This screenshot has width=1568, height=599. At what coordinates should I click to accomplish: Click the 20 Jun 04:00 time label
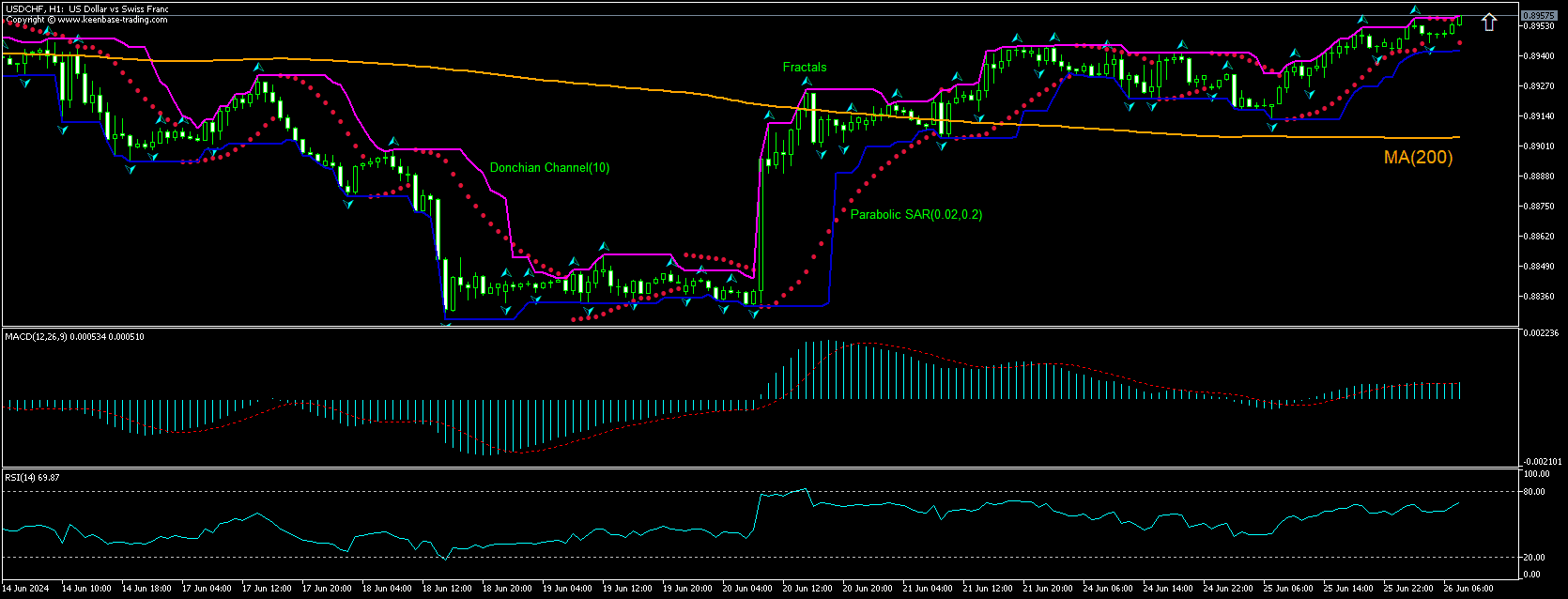[747, 589]
